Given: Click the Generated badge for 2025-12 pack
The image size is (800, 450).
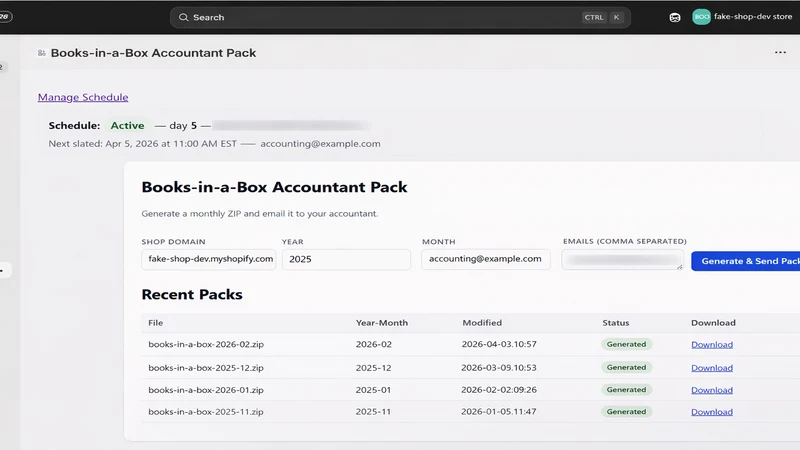Looking at the screenshot, I should pos(627,367).
